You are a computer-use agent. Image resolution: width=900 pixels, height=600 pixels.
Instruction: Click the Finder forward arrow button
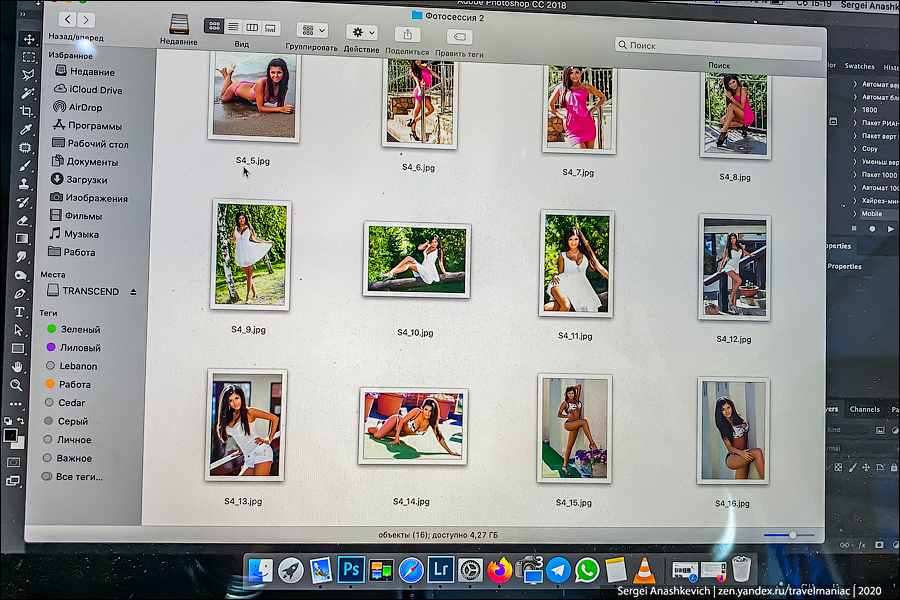86,20
